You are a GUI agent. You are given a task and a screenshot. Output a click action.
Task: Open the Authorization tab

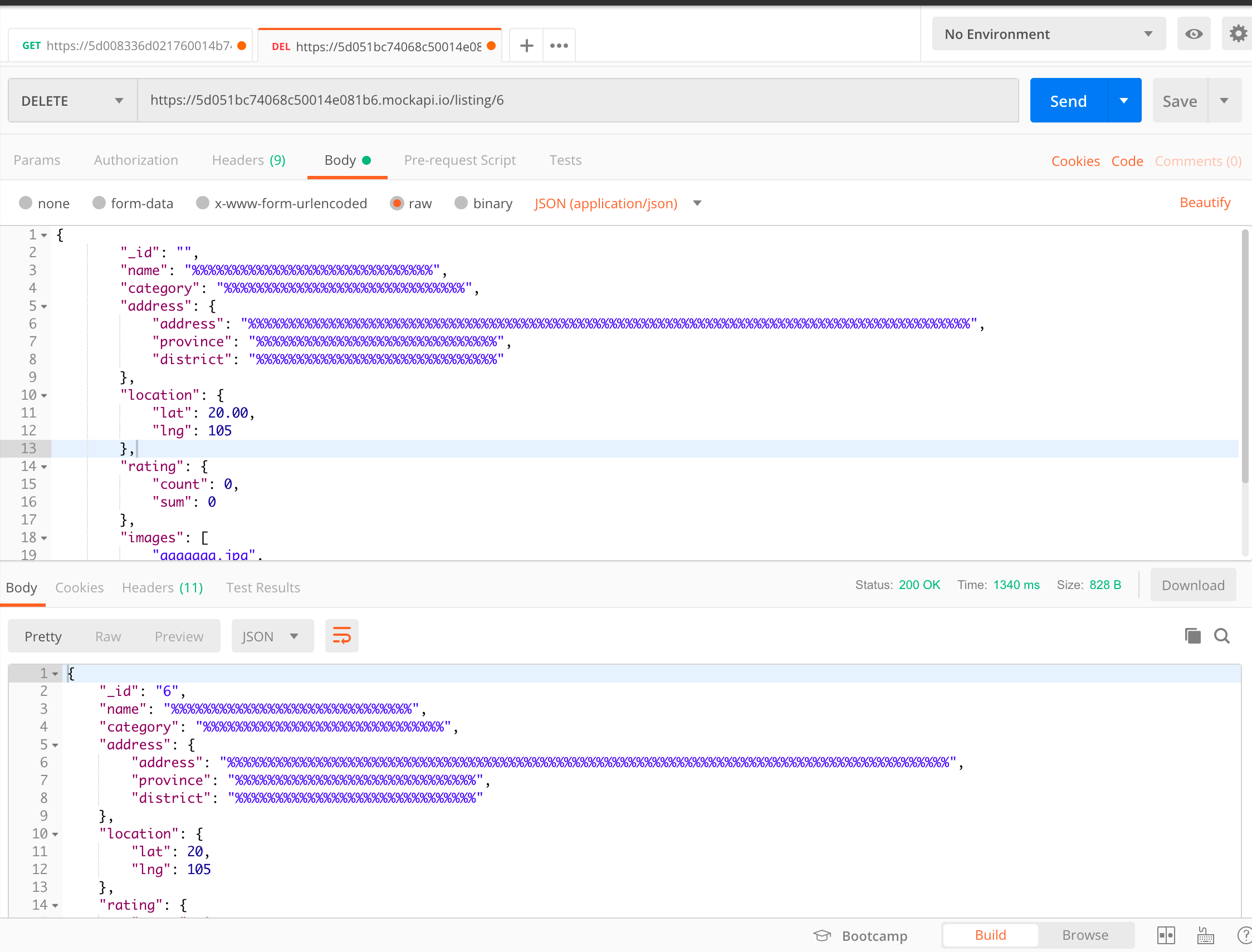click(x=136, y=160)
